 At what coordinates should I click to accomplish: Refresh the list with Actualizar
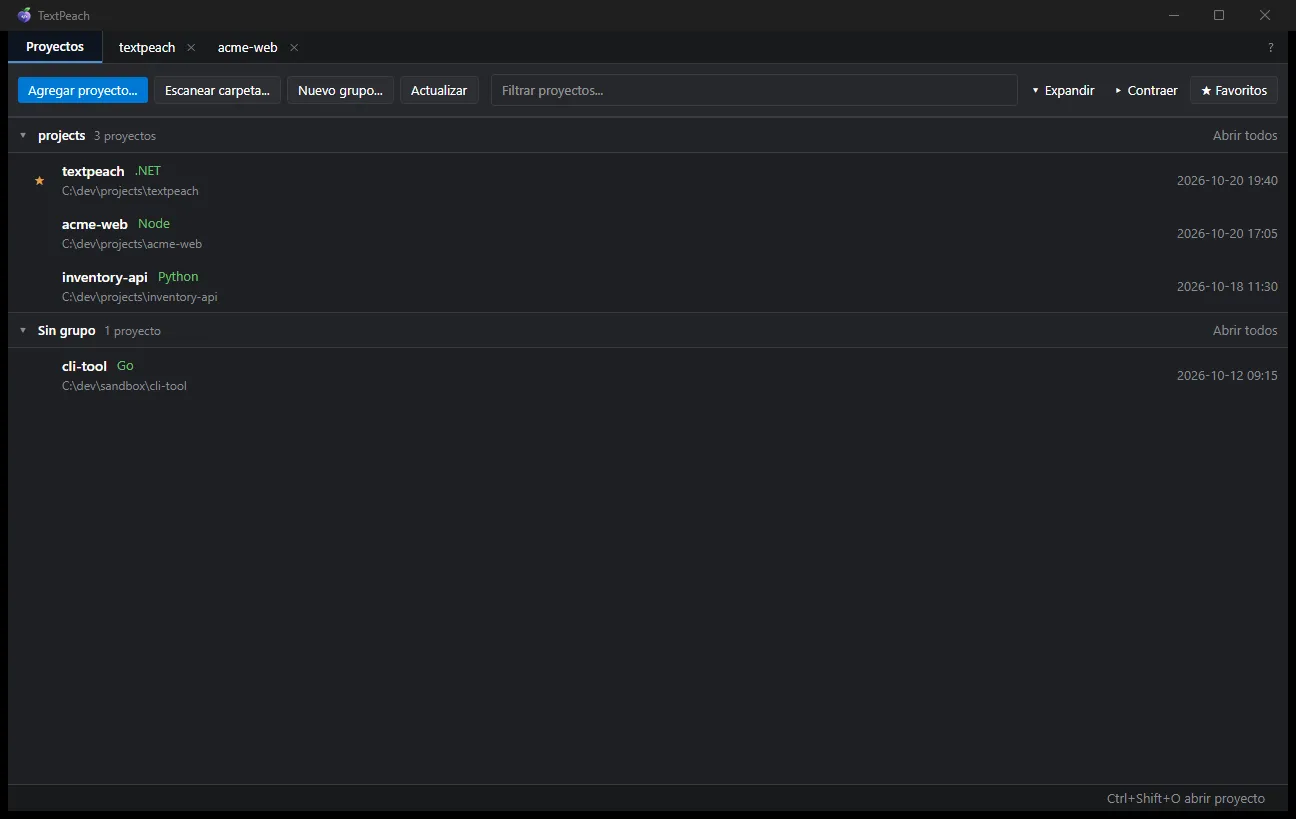(439, 90)
